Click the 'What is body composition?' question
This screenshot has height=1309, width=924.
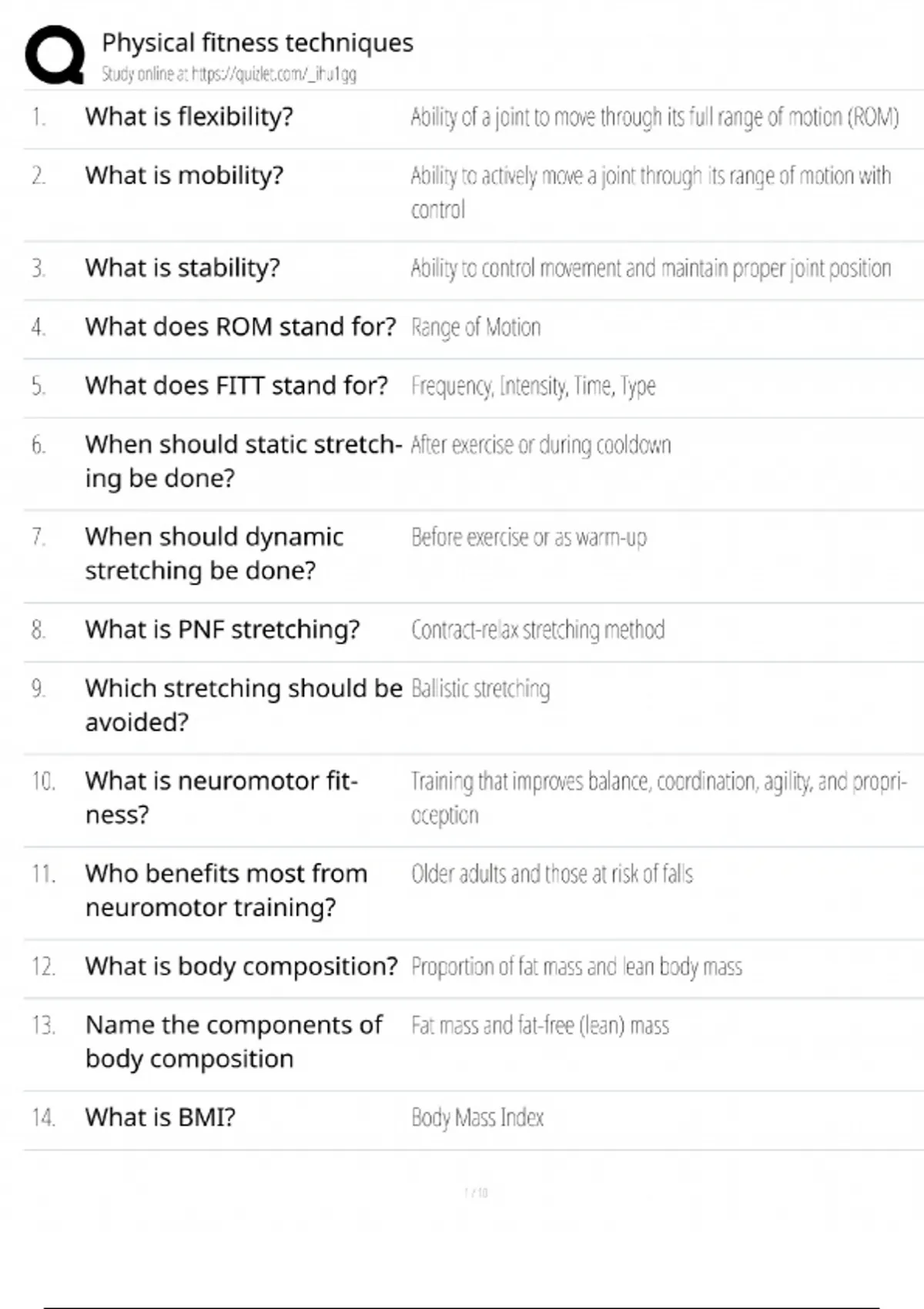(241, 966)
